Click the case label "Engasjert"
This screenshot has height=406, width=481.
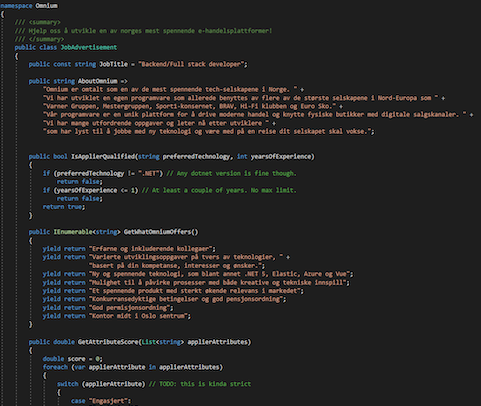point(110,401)
